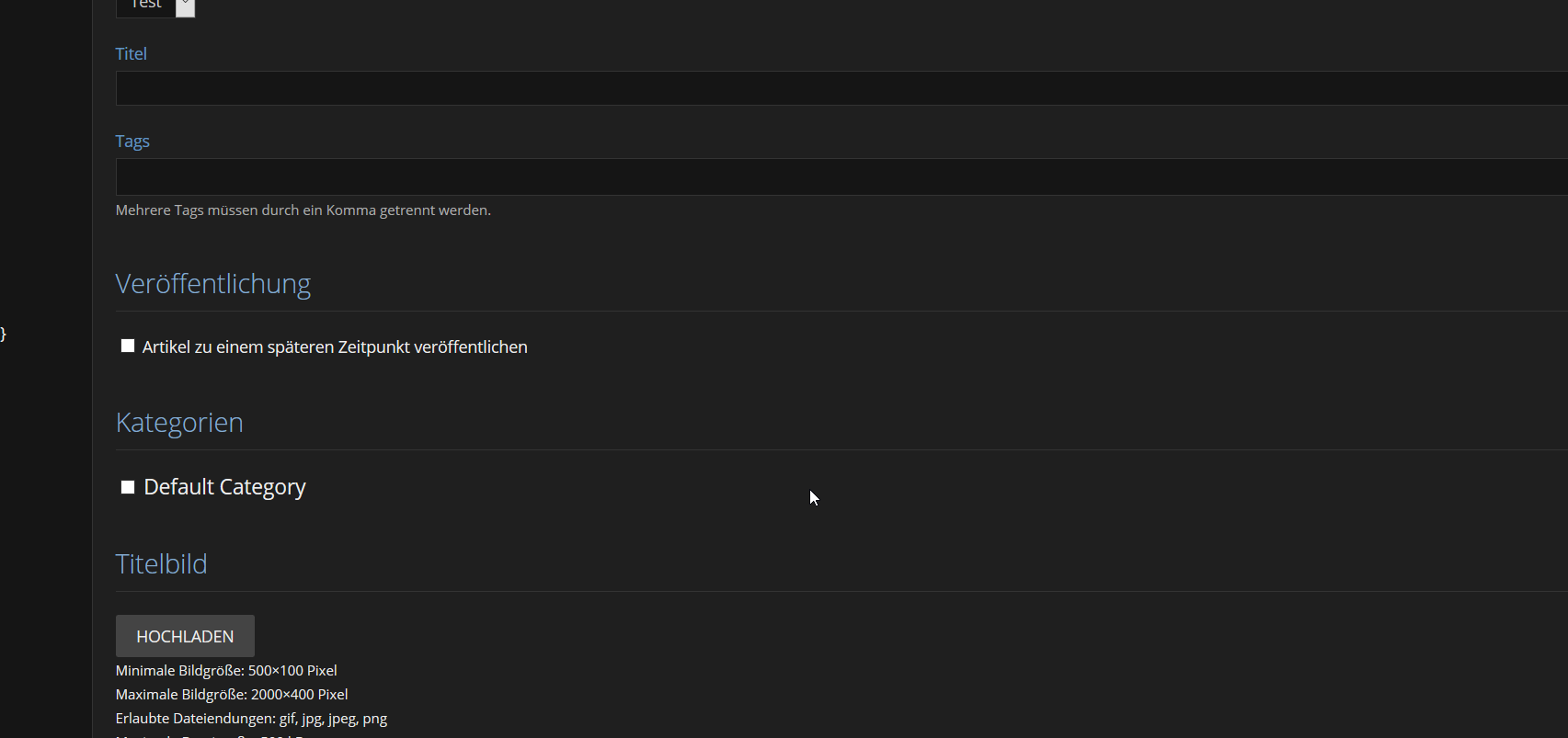Click the Veröffentlichung section heading
The image size is (1568, 738).
212,284
